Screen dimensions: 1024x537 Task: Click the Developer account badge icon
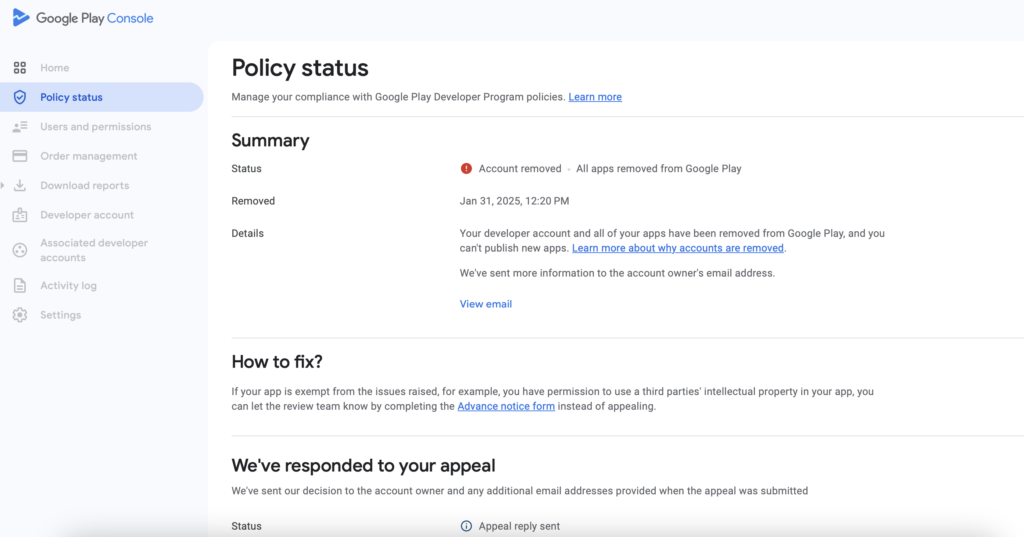20,215
